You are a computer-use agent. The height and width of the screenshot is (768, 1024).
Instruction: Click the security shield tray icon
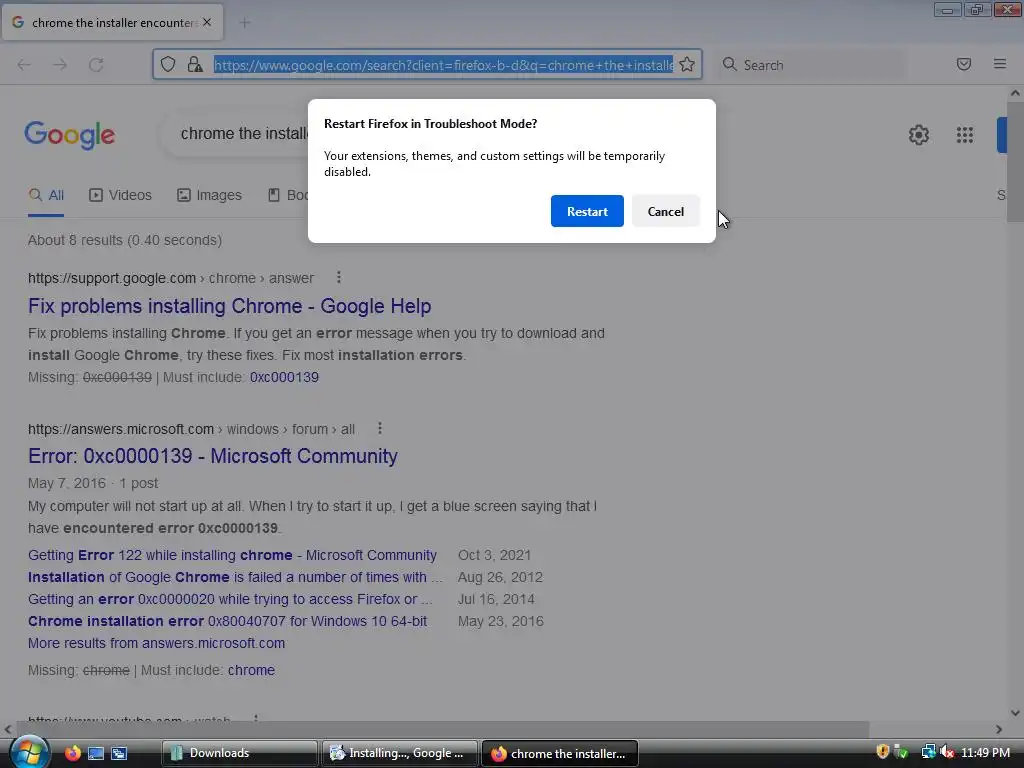click(x=882, y=752)
